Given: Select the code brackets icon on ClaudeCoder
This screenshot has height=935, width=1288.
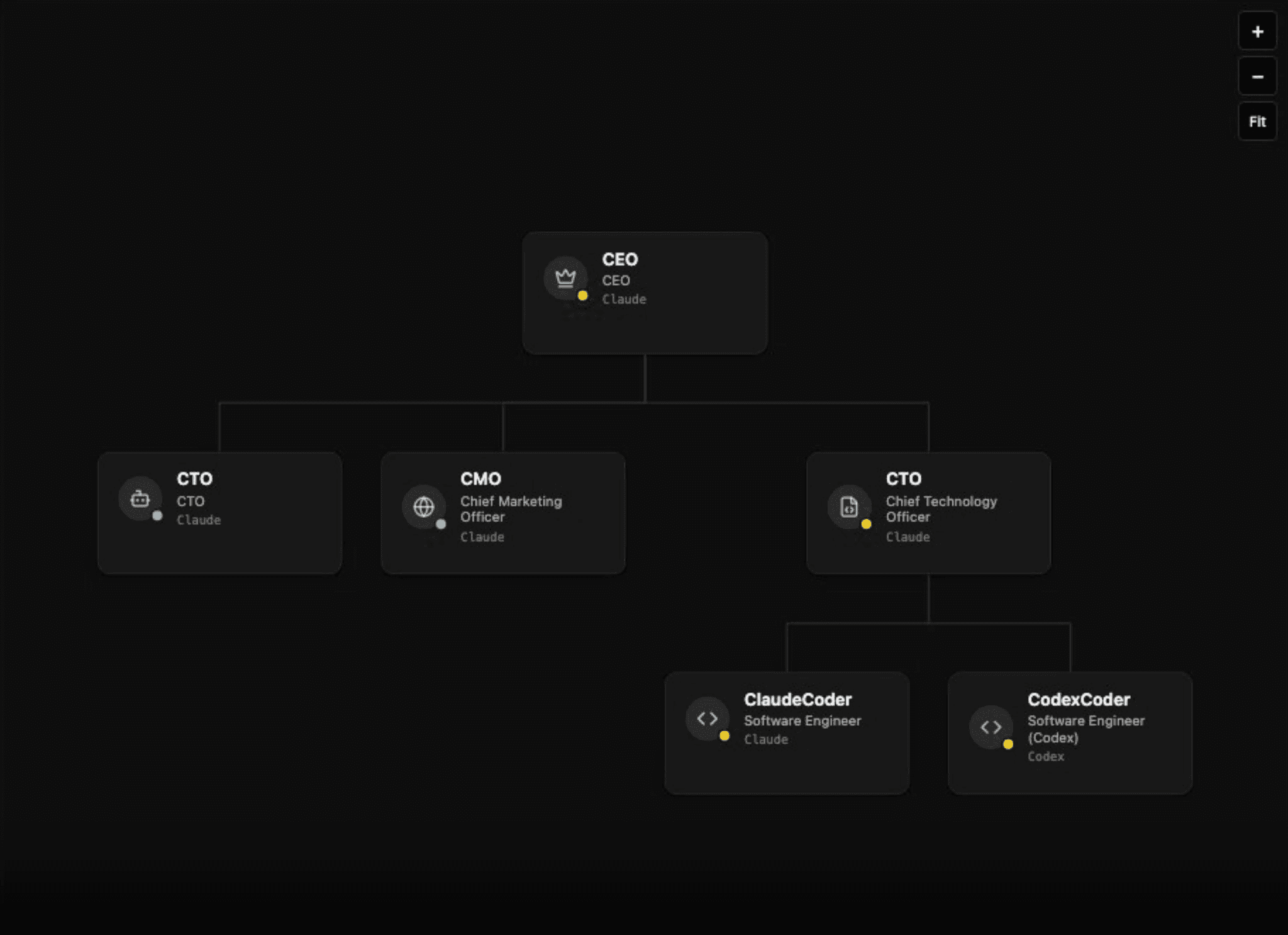Looking at the screenshot, I should pos(706,718).
